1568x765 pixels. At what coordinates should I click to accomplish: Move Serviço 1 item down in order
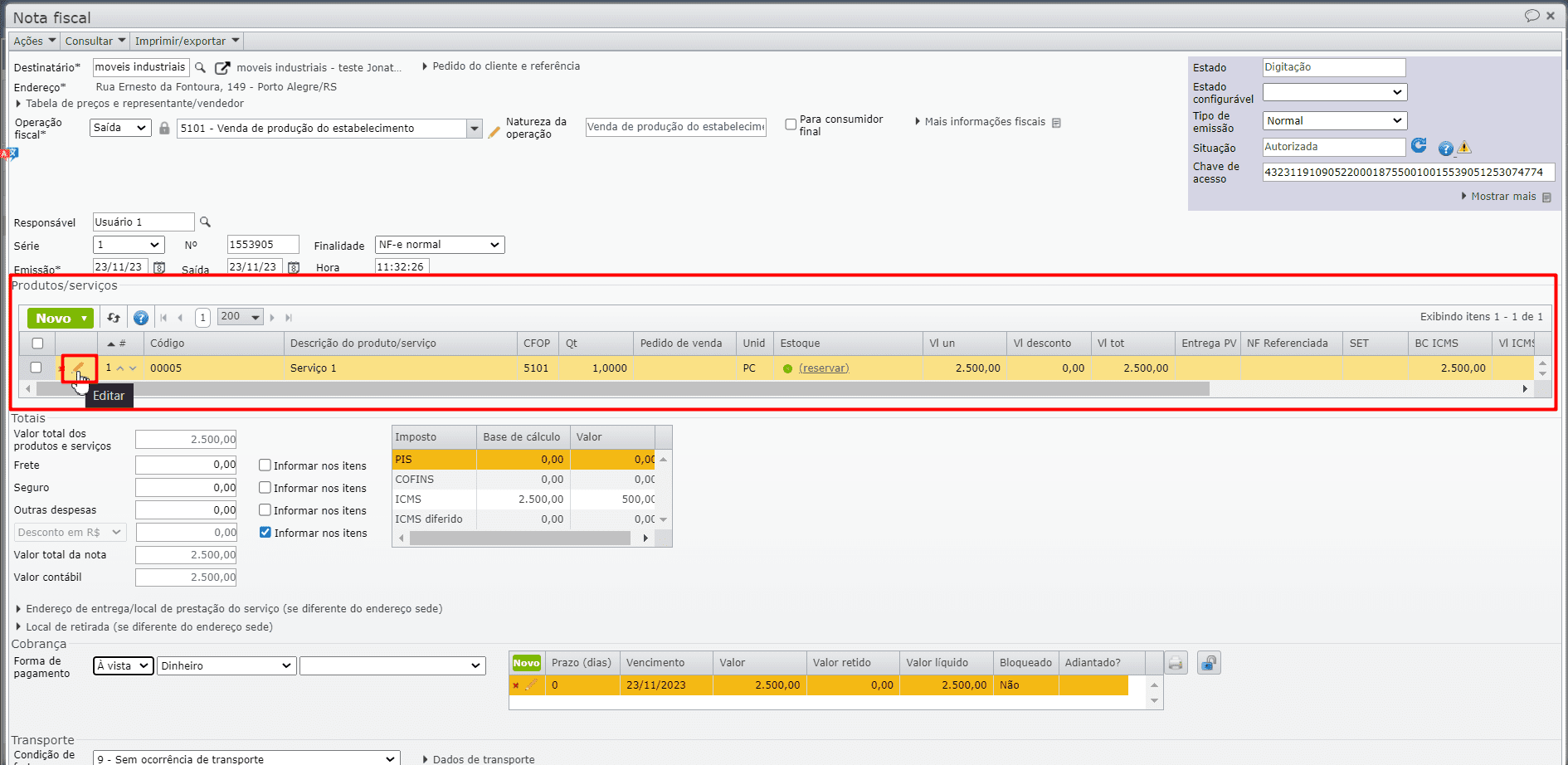click(133, 368)
